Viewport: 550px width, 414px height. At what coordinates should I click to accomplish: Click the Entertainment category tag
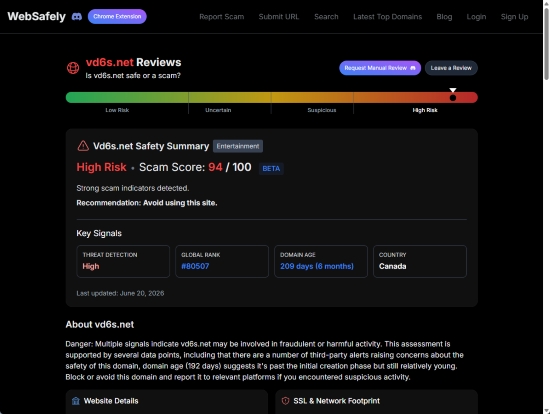pyautogui.click(x=238, y=146)
